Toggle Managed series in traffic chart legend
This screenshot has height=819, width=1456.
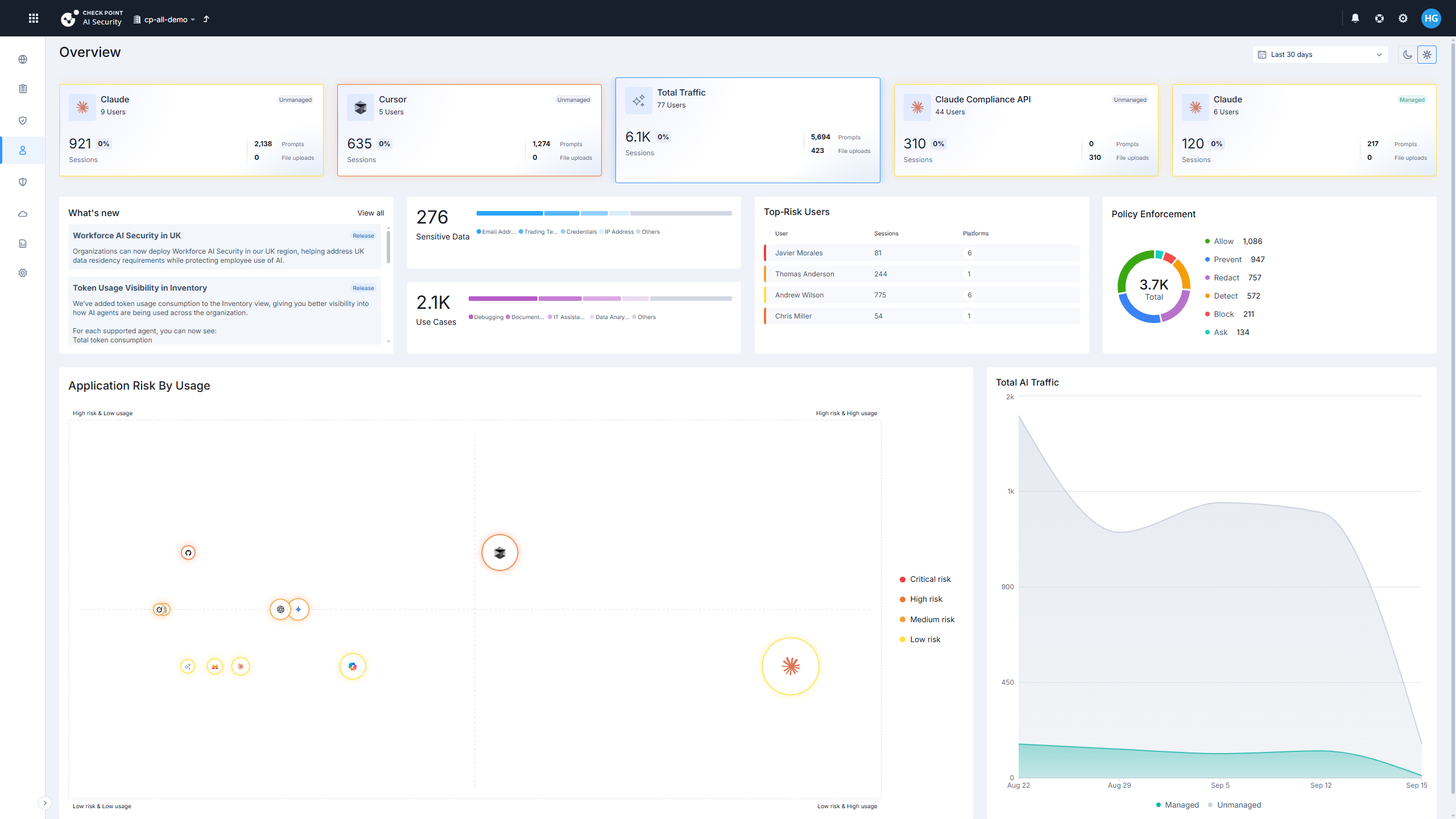tap(1177, 805)
